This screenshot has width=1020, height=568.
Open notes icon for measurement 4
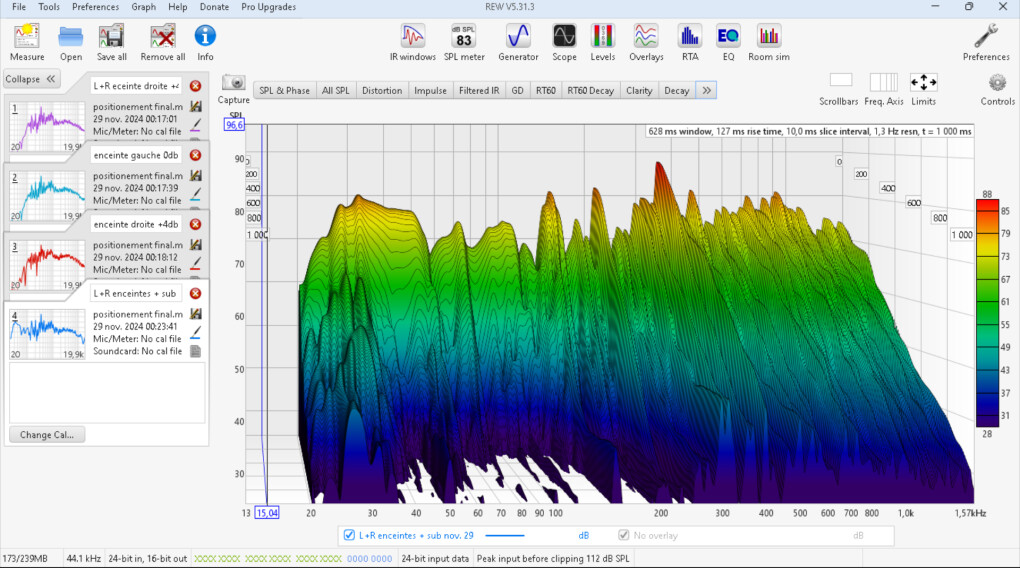(195, 351)
